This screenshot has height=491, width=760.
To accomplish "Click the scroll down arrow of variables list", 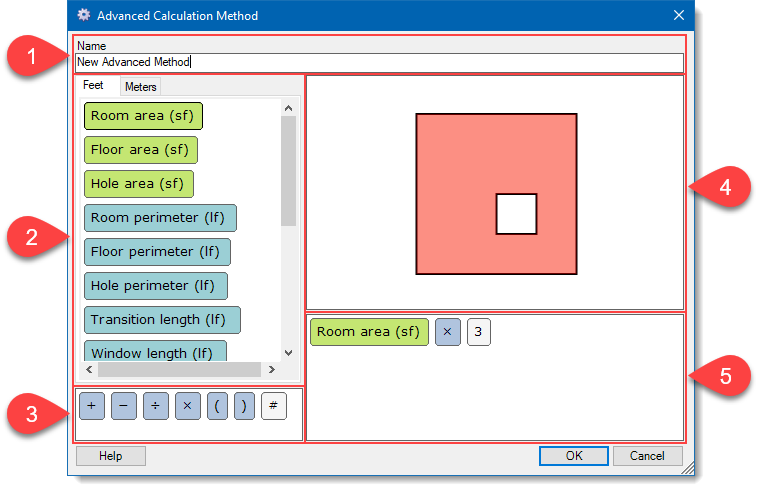I will pos(288,353).
